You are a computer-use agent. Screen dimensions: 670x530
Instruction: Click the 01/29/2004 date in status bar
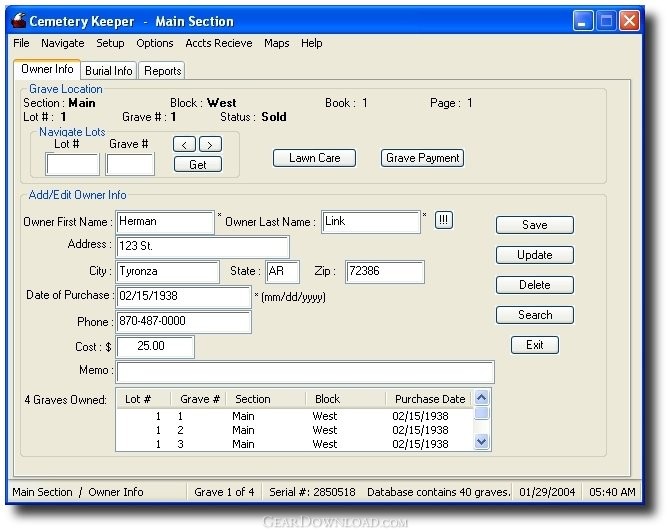pos(547,492)
